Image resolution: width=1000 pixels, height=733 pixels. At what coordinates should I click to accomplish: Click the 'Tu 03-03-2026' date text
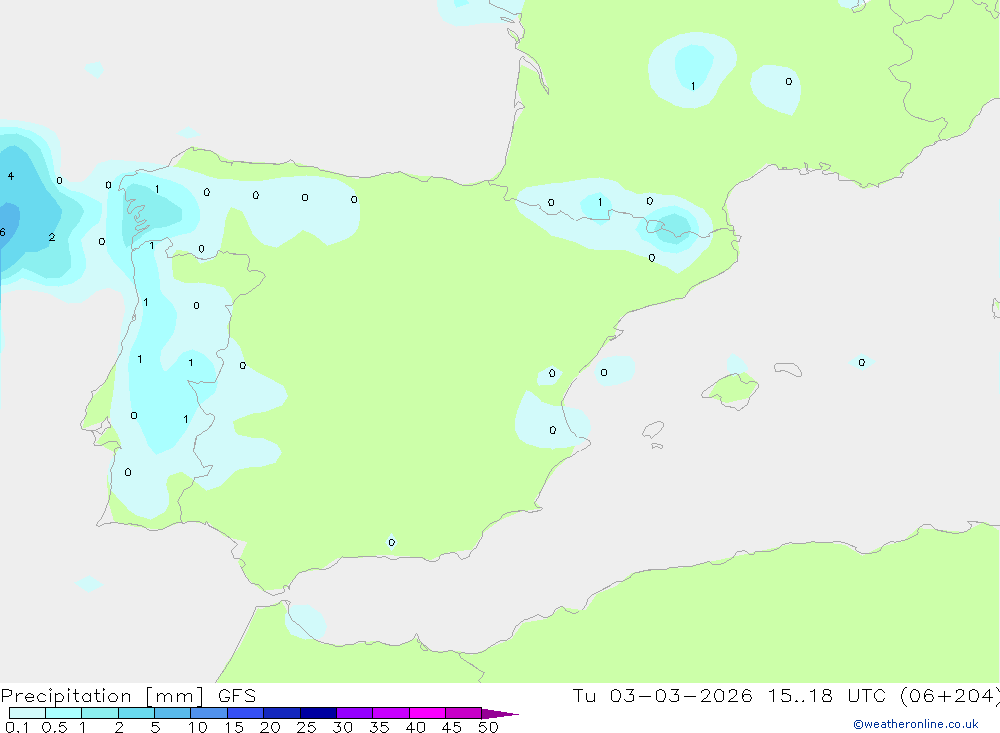pyautogui.click(x=662, y=695)
